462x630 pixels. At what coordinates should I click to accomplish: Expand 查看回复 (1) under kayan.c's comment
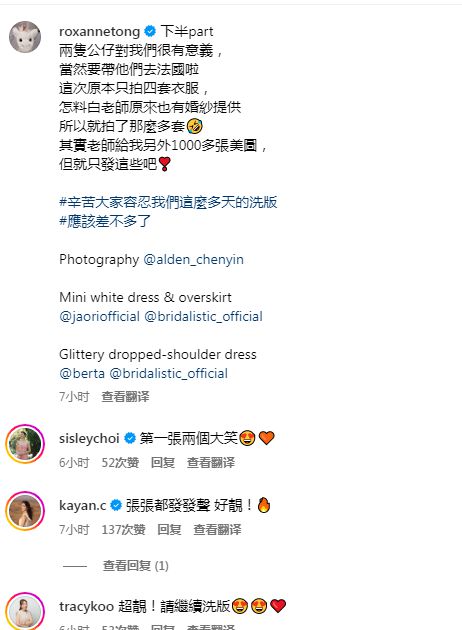pos(135,566)
